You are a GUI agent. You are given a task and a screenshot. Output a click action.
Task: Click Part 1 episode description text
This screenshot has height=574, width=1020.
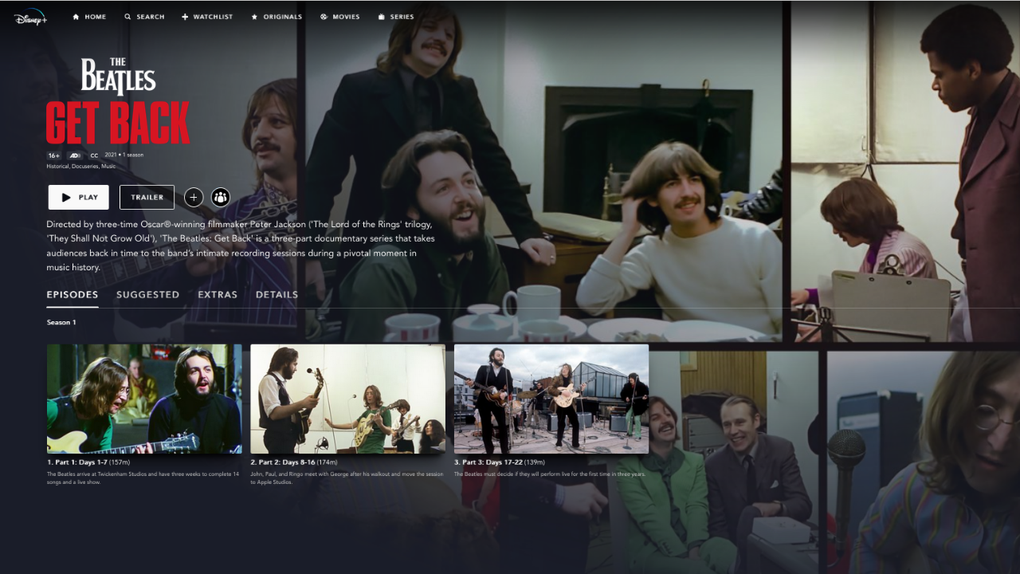[142, 478]
